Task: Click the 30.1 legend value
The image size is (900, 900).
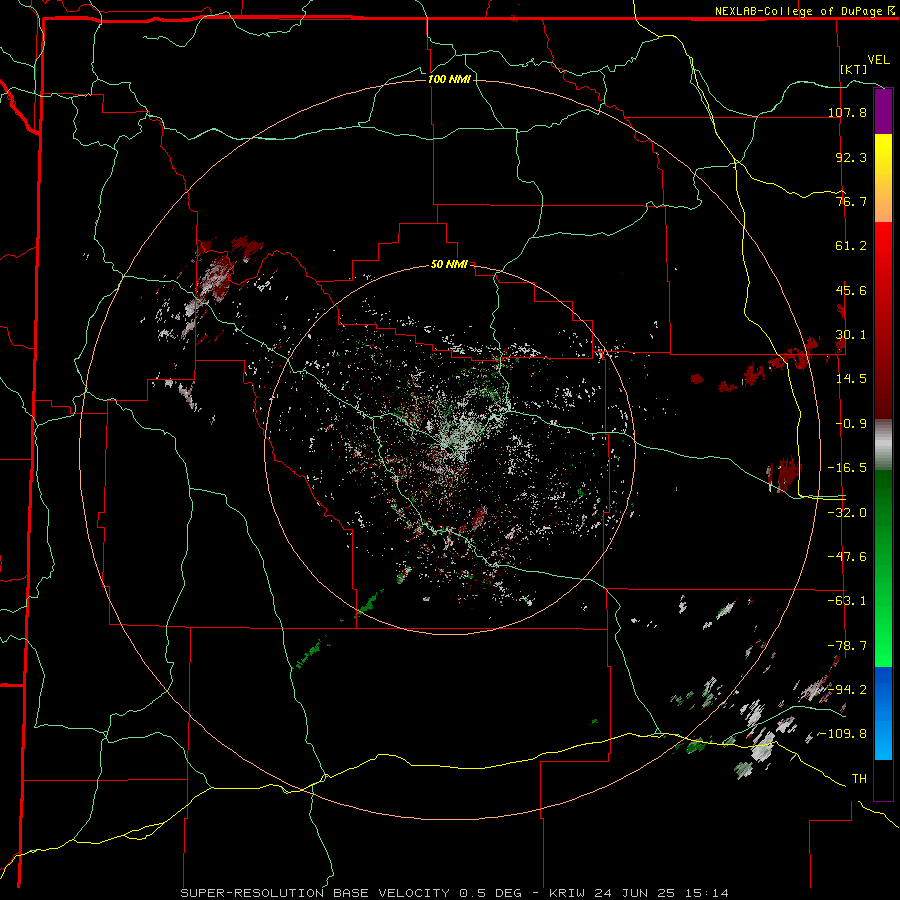Action: point(851,335)
